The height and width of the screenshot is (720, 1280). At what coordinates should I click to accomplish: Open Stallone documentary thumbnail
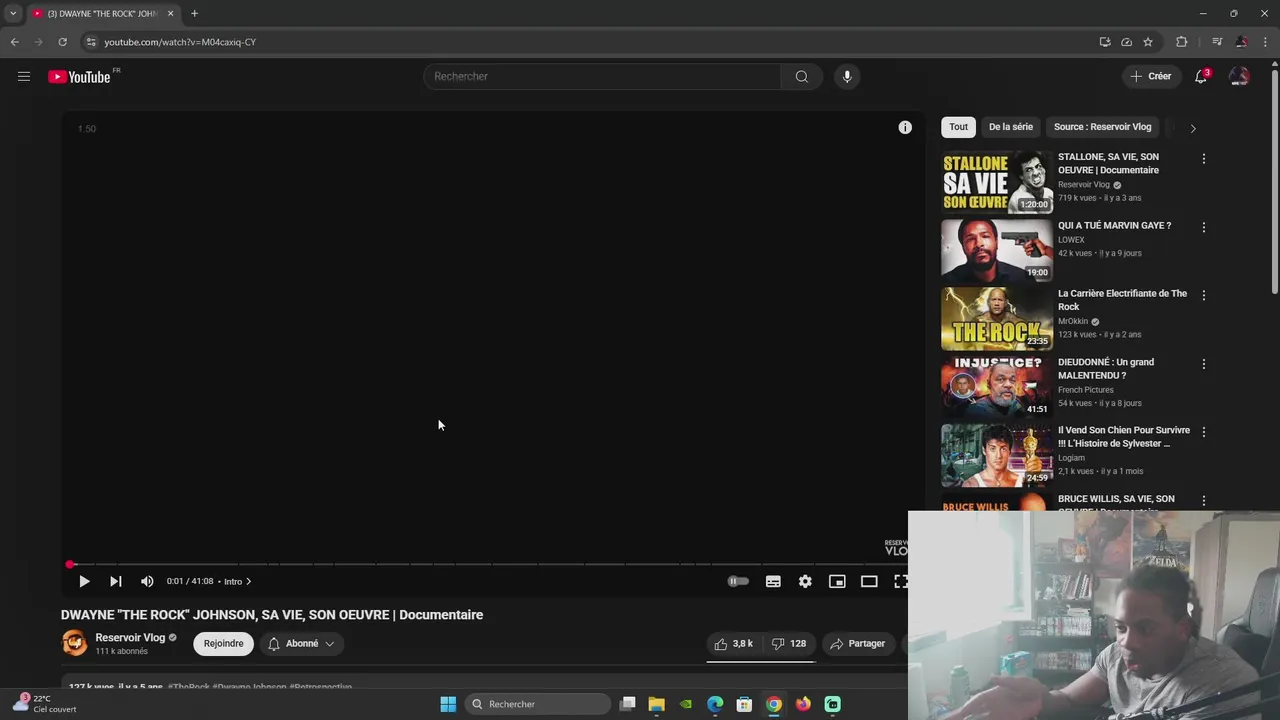point(997,182)
